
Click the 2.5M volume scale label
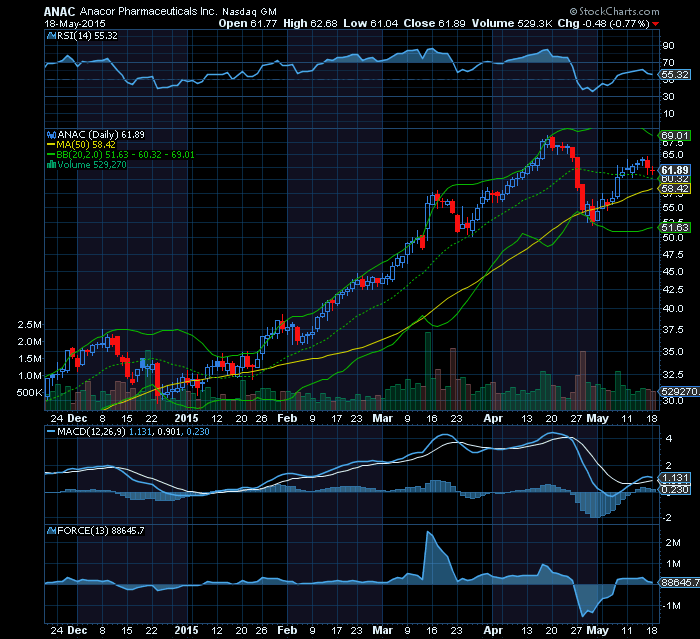[29, 325]
